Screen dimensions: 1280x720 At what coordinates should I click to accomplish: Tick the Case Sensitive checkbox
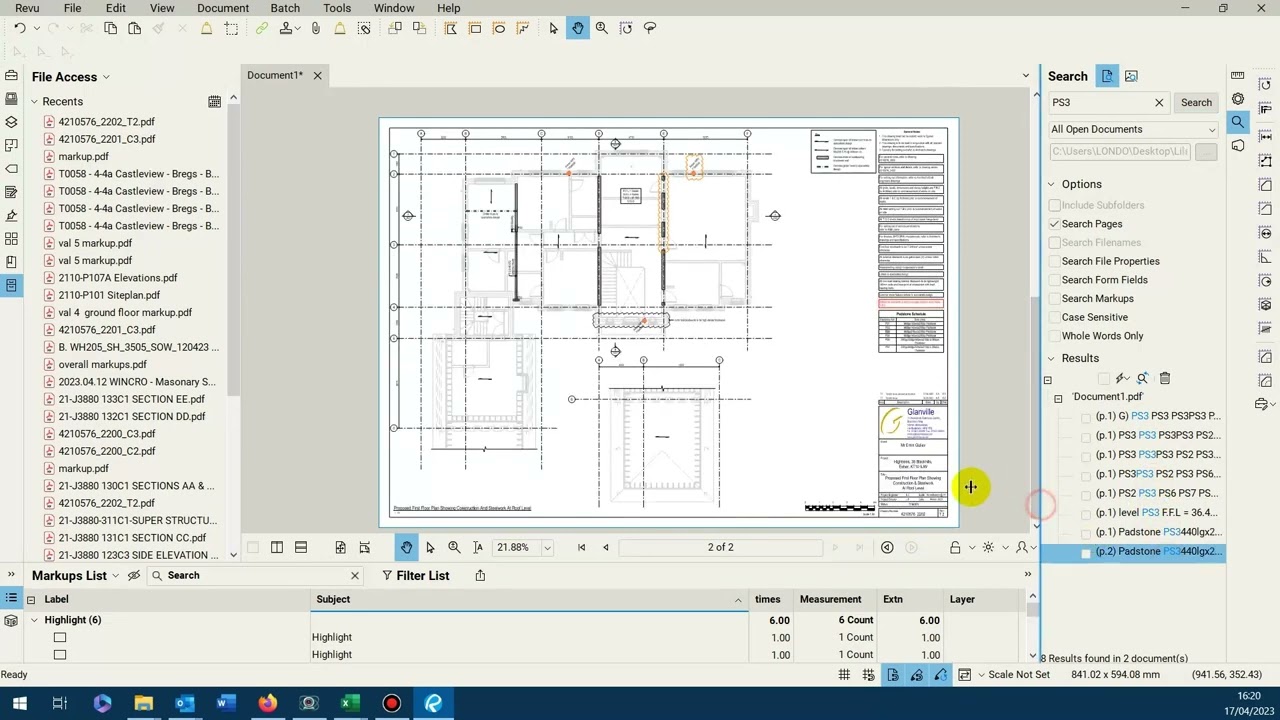(x=1054, y=317)
